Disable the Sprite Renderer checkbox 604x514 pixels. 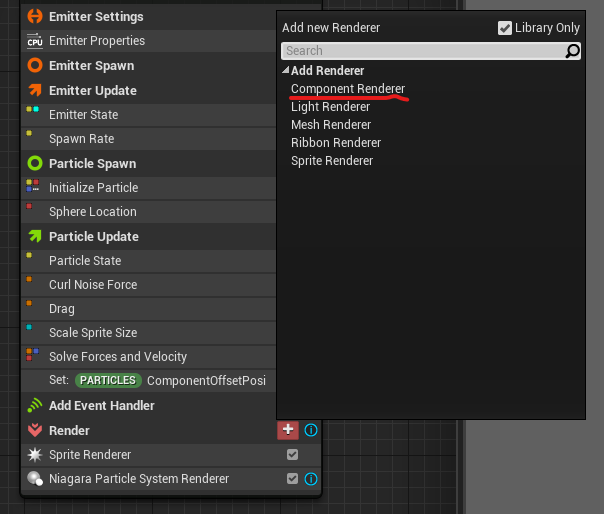pos(292,455)
